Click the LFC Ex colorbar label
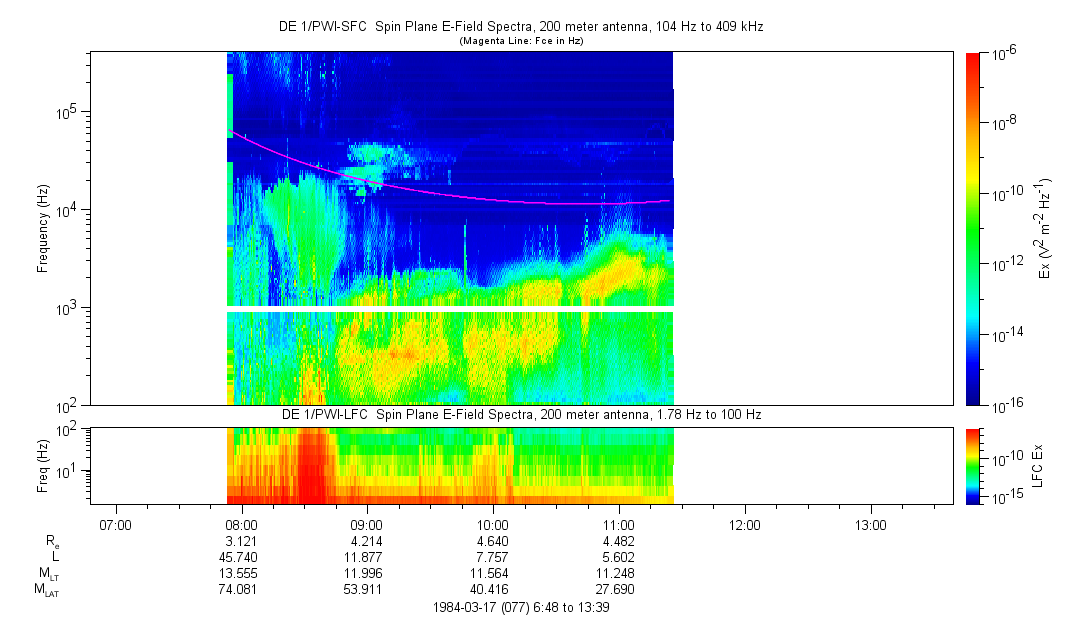Image resolution: width=1083 pixels, height=620 pixels. [x=1037, y=466]
